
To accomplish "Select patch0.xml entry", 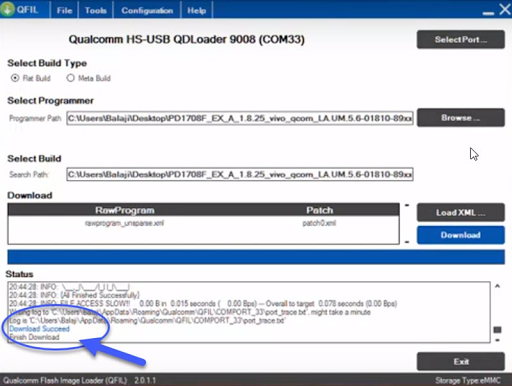I will point(319,223).
